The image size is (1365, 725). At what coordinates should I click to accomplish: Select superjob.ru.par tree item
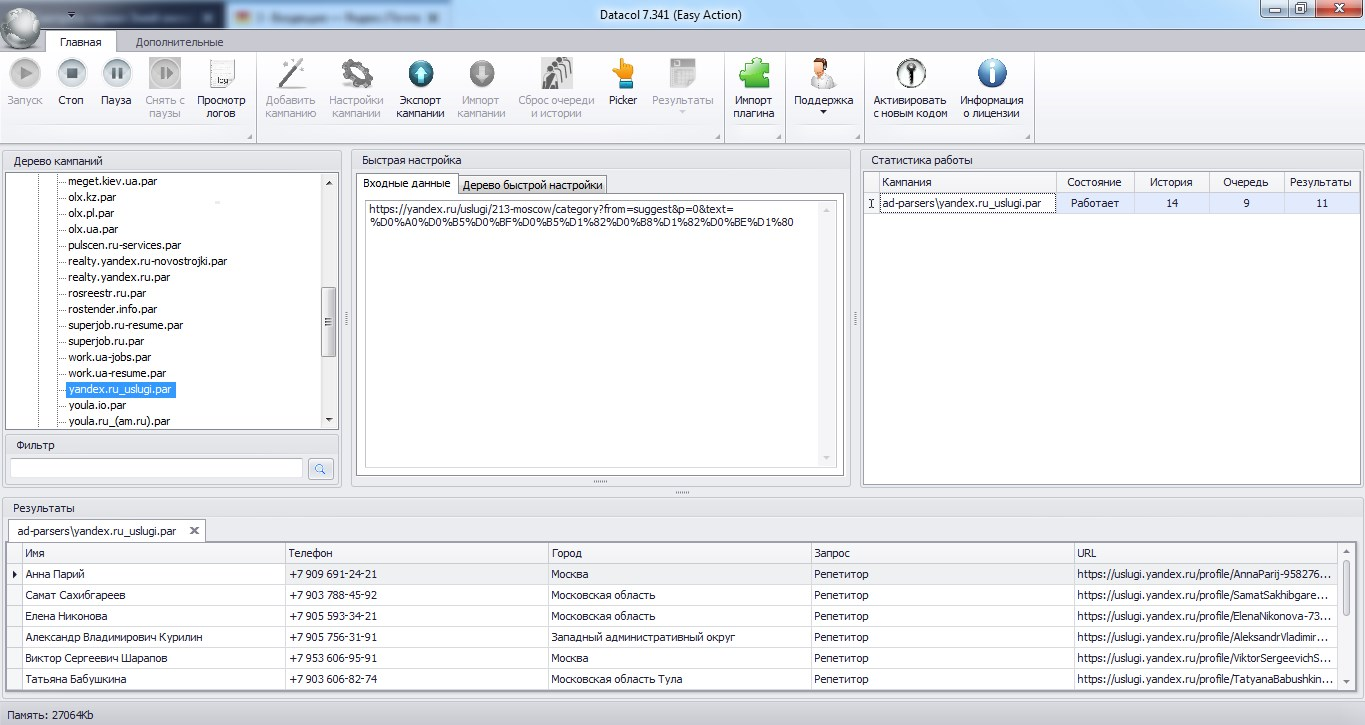[106, 341]
